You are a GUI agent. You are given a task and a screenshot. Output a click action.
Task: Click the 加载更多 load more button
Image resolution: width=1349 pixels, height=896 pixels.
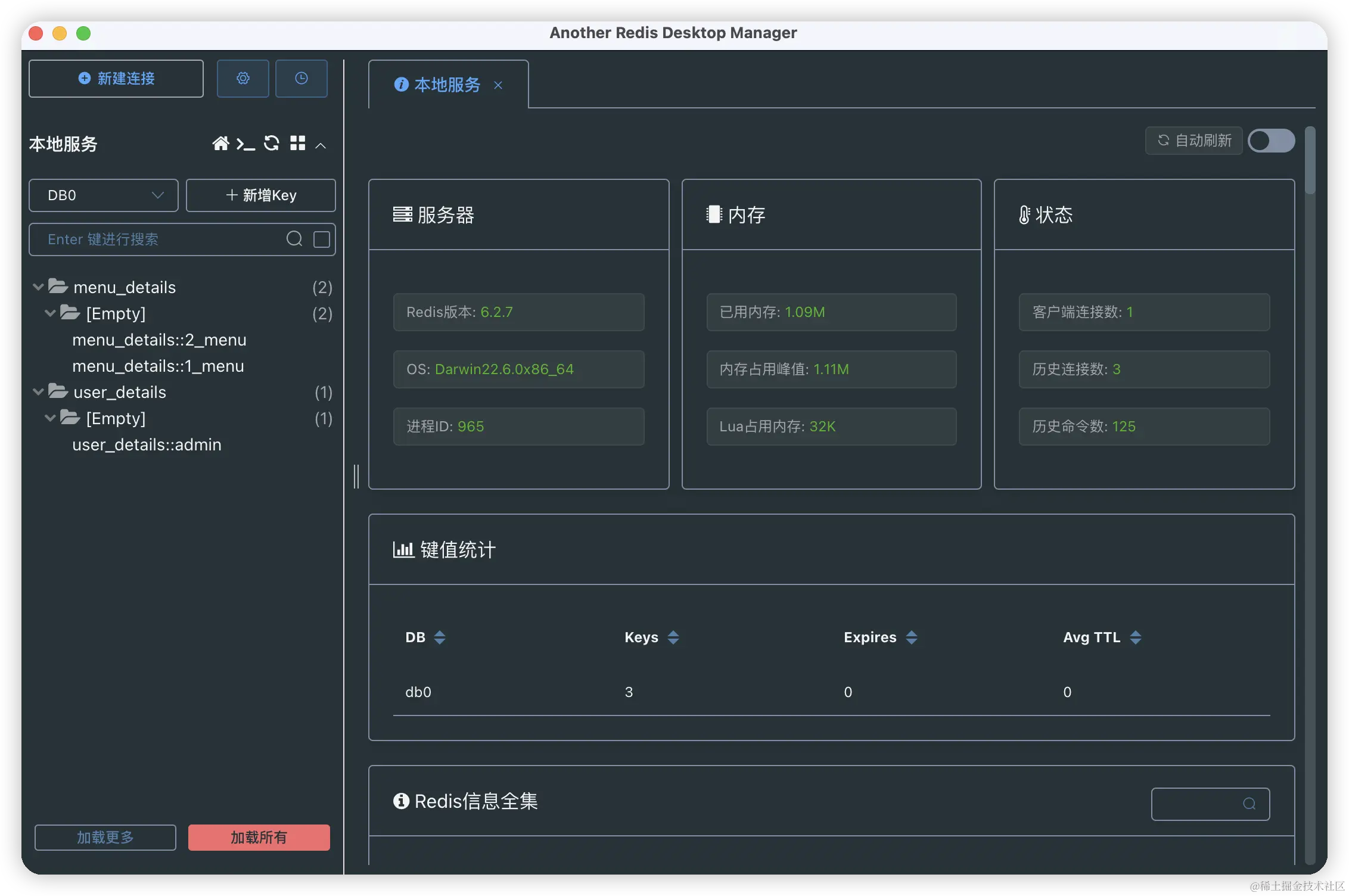tap(105, 838)
